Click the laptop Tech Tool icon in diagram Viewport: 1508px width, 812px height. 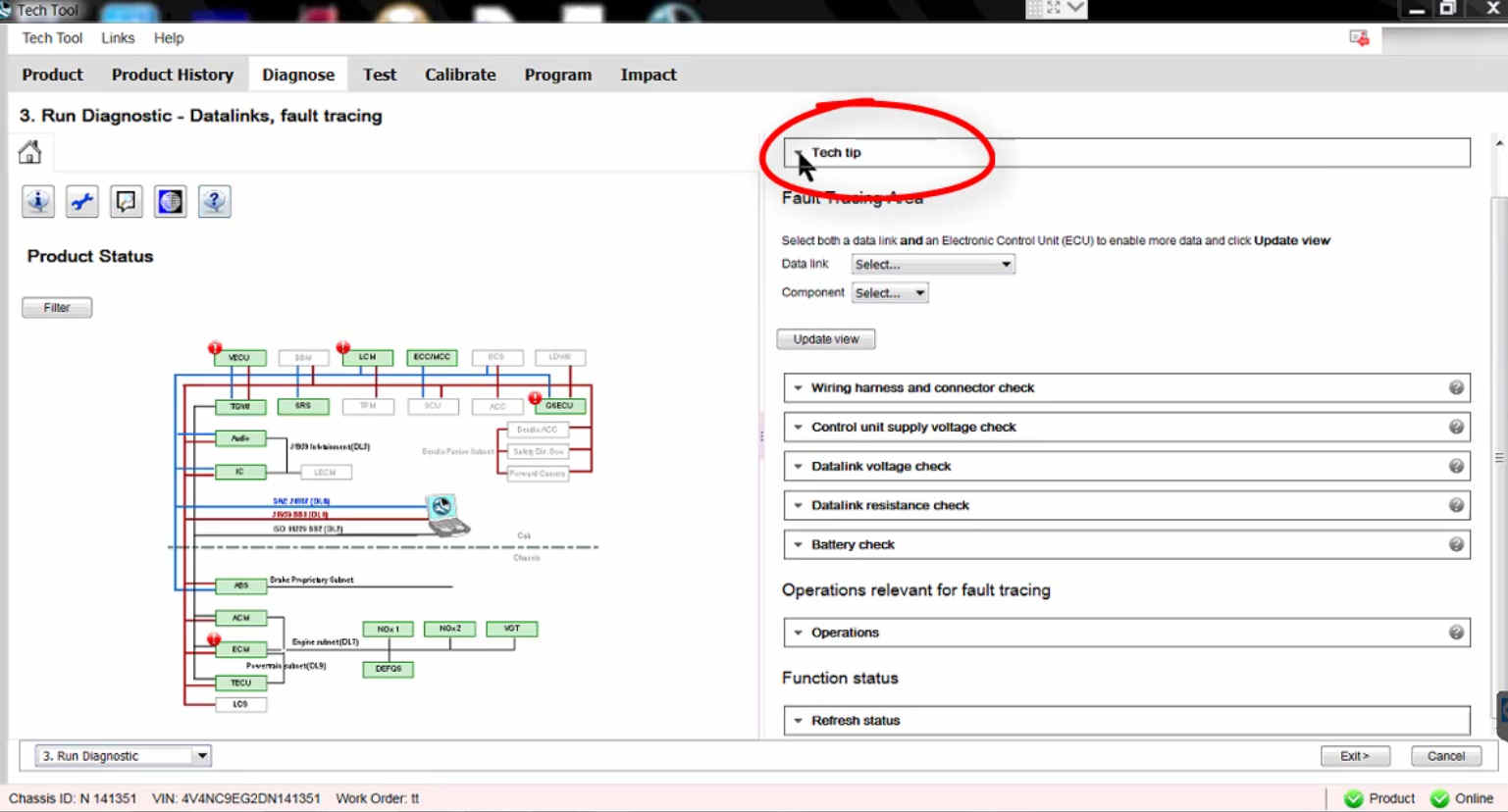[x=447, y=516]
